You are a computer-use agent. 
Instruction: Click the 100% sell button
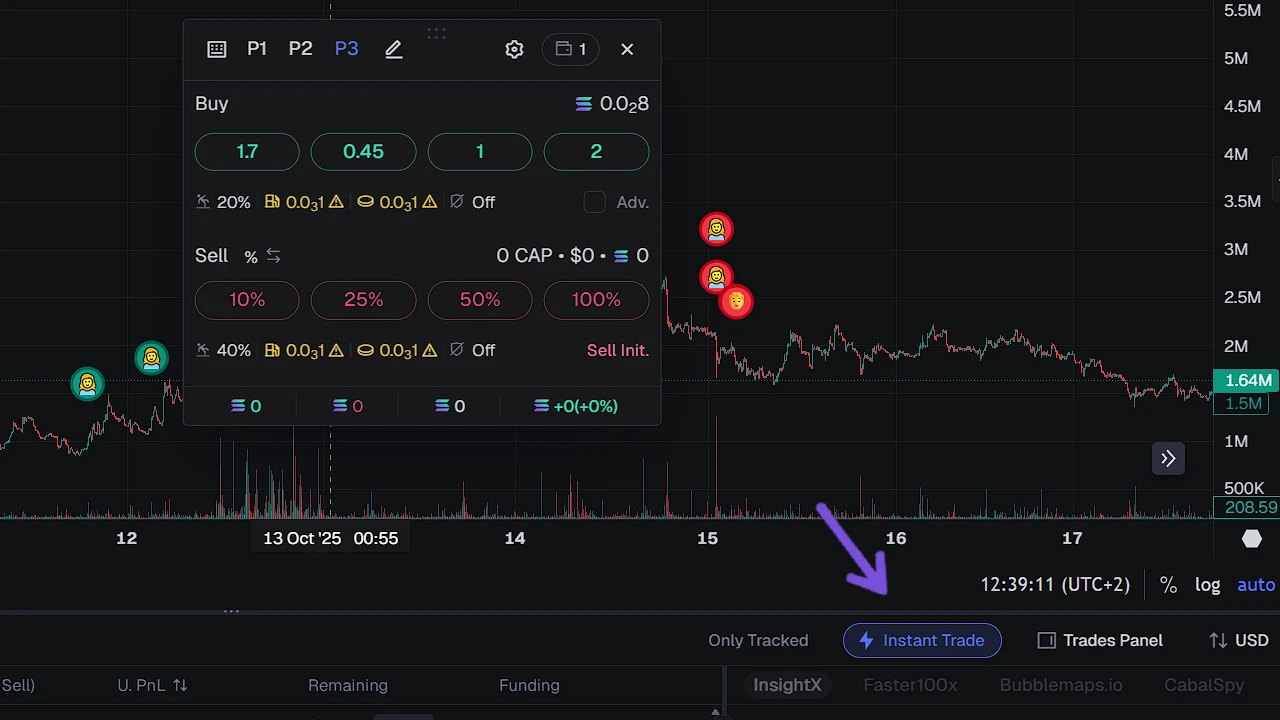coord(596,299)
